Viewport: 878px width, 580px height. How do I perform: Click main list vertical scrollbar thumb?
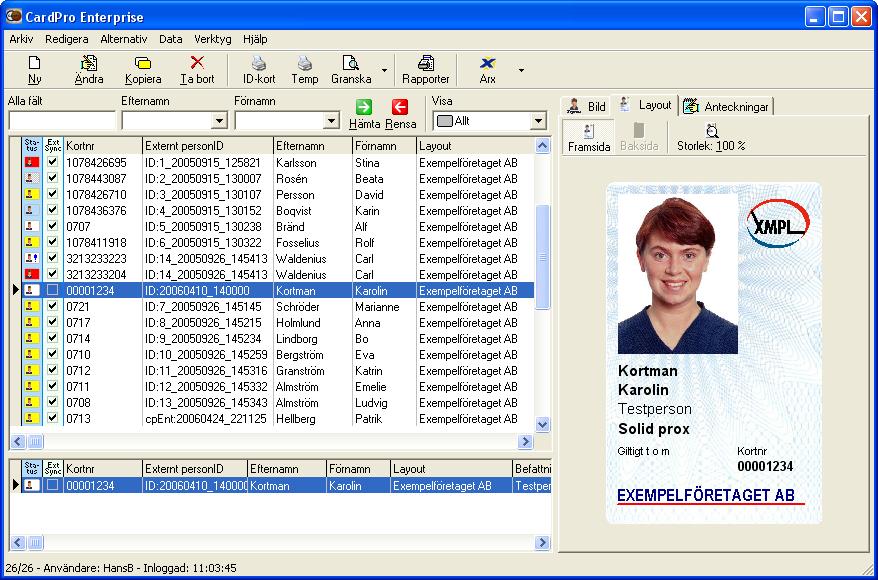543,257
